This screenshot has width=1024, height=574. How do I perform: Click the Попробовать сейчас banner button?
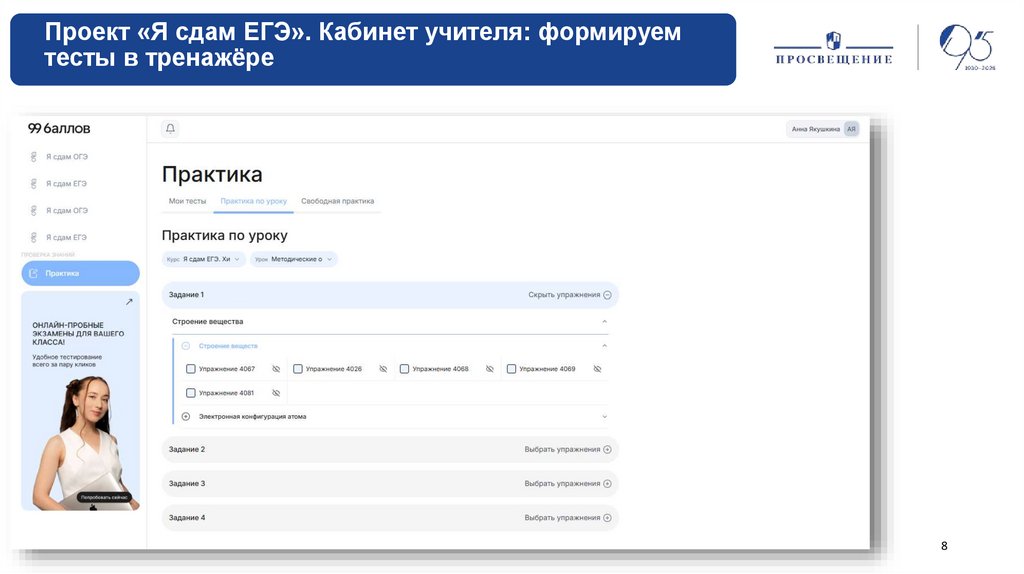[x=104, y=498]
